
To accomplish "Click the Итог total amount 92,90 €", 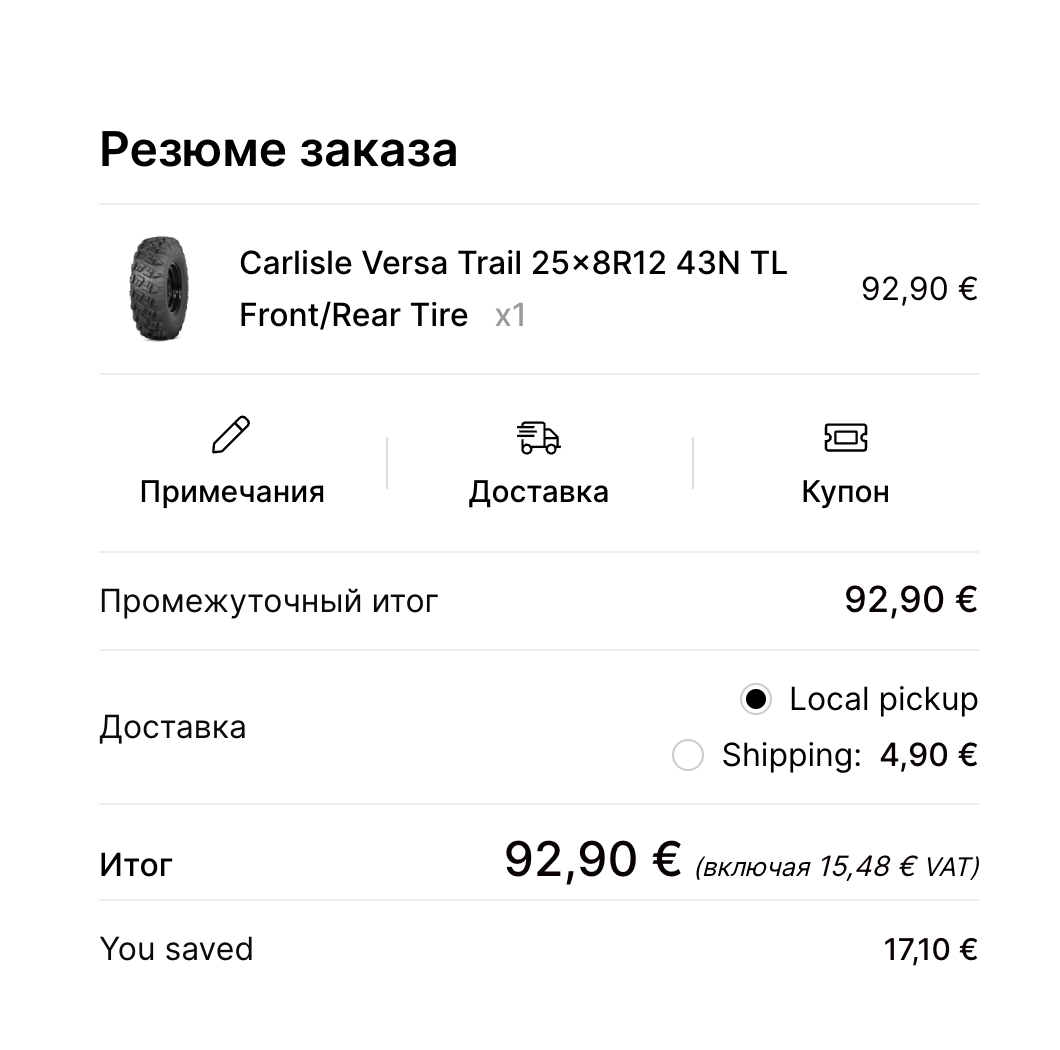I will pyautogui.click(x=593, y=859).
